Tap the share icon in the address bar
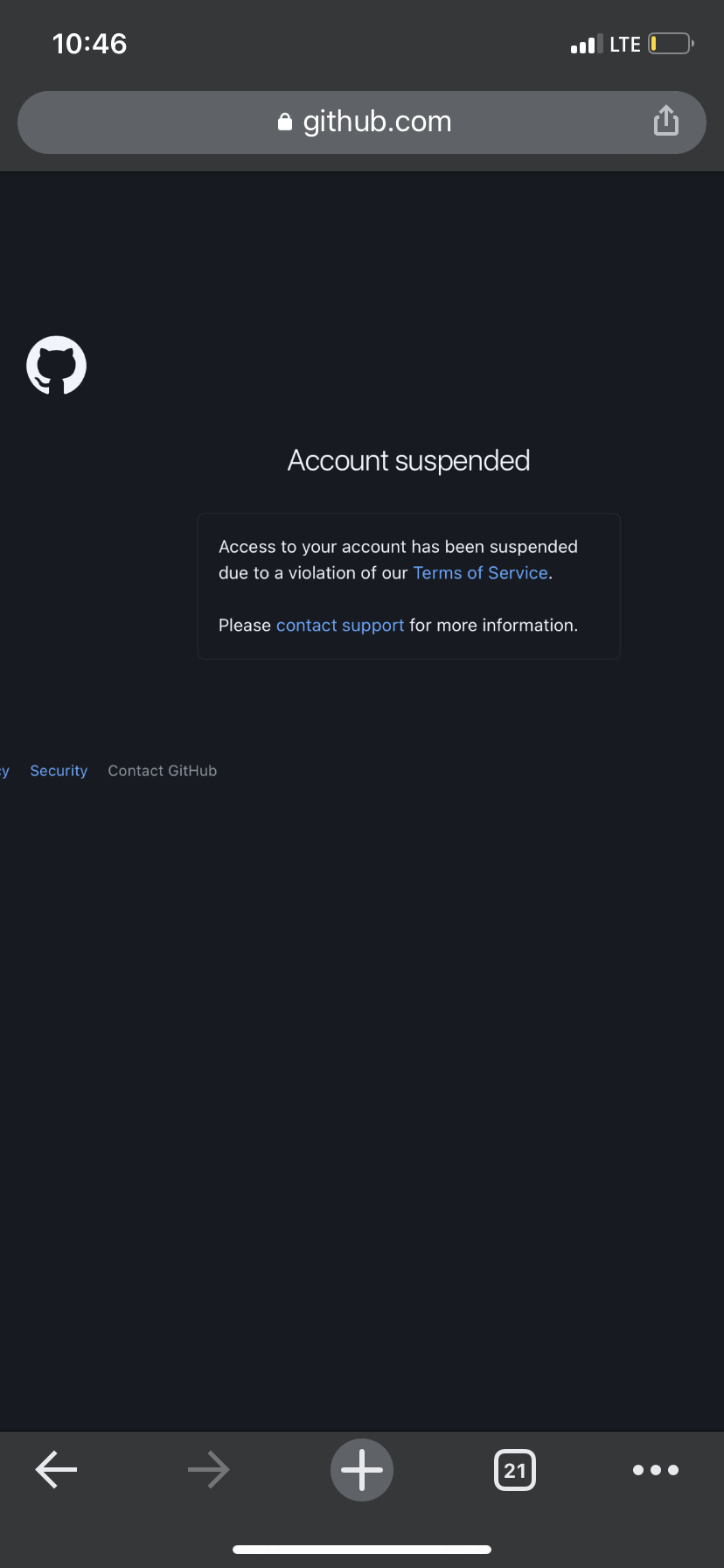This screenshot has height=1568, width=724. 666,121
